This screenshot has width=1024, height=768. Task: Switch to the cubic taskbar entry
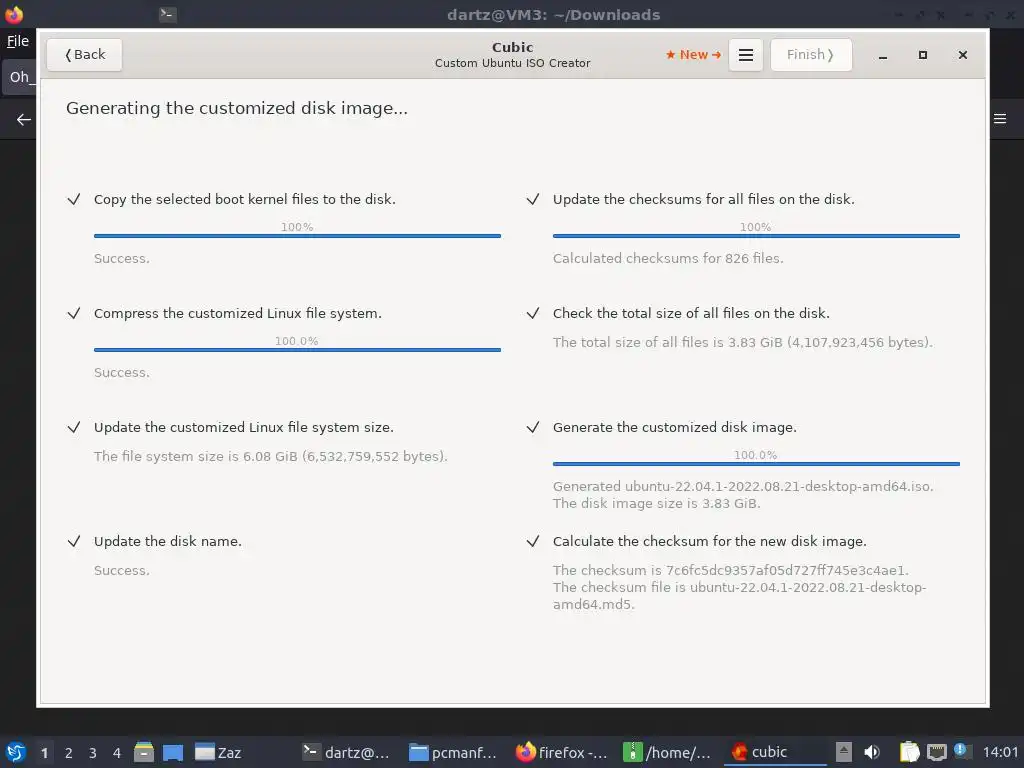click(775, 752)
